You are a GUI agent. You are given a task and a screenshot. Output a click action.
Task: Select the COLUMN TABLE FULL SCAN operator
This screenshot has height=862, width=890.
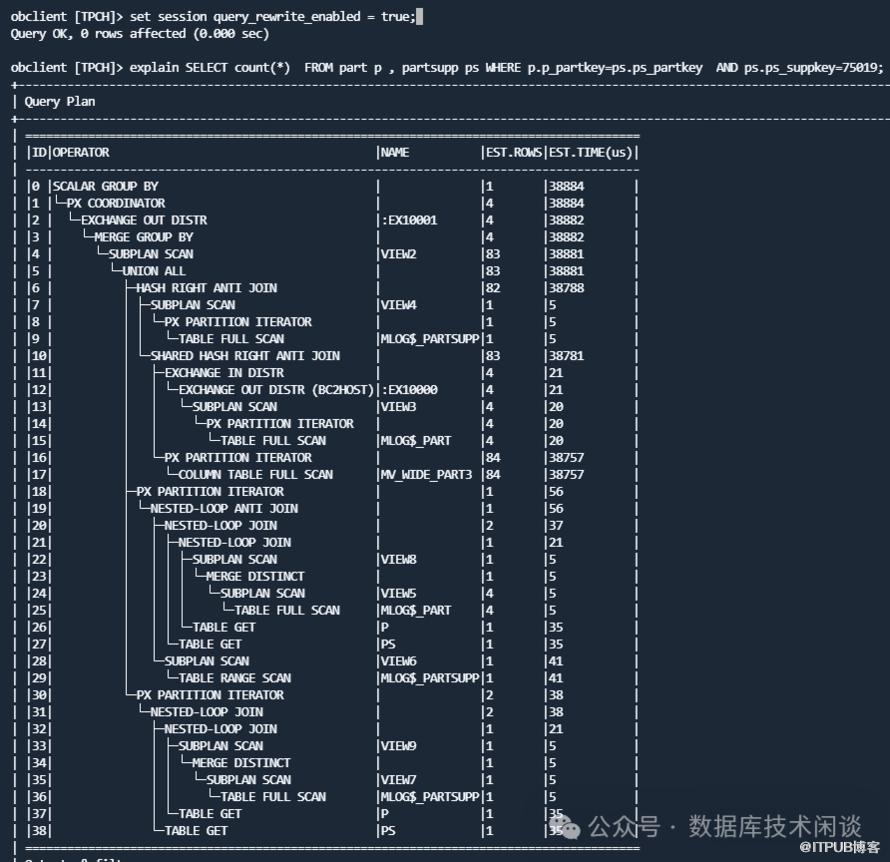point(255,474)
